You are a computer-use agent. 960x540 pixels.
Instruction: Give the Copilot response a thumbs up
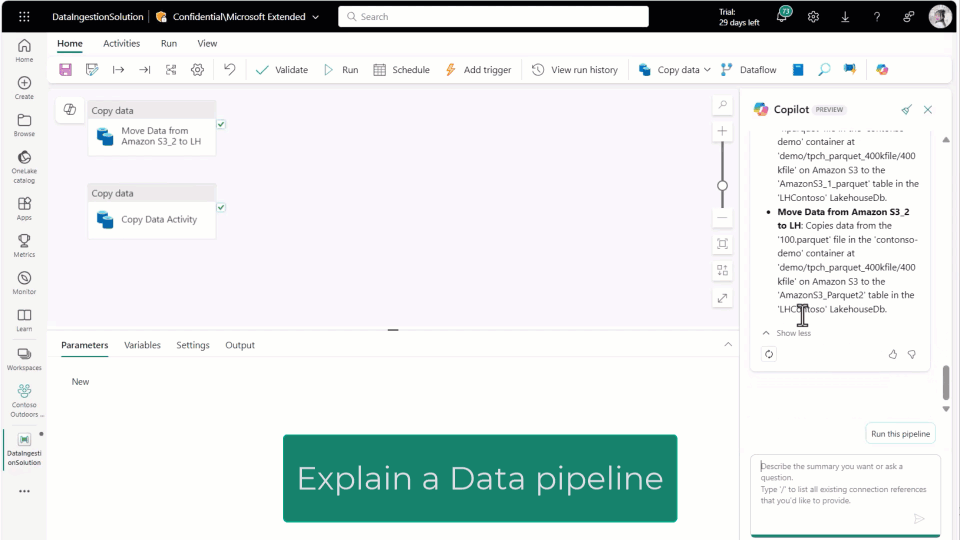[893, 354]
